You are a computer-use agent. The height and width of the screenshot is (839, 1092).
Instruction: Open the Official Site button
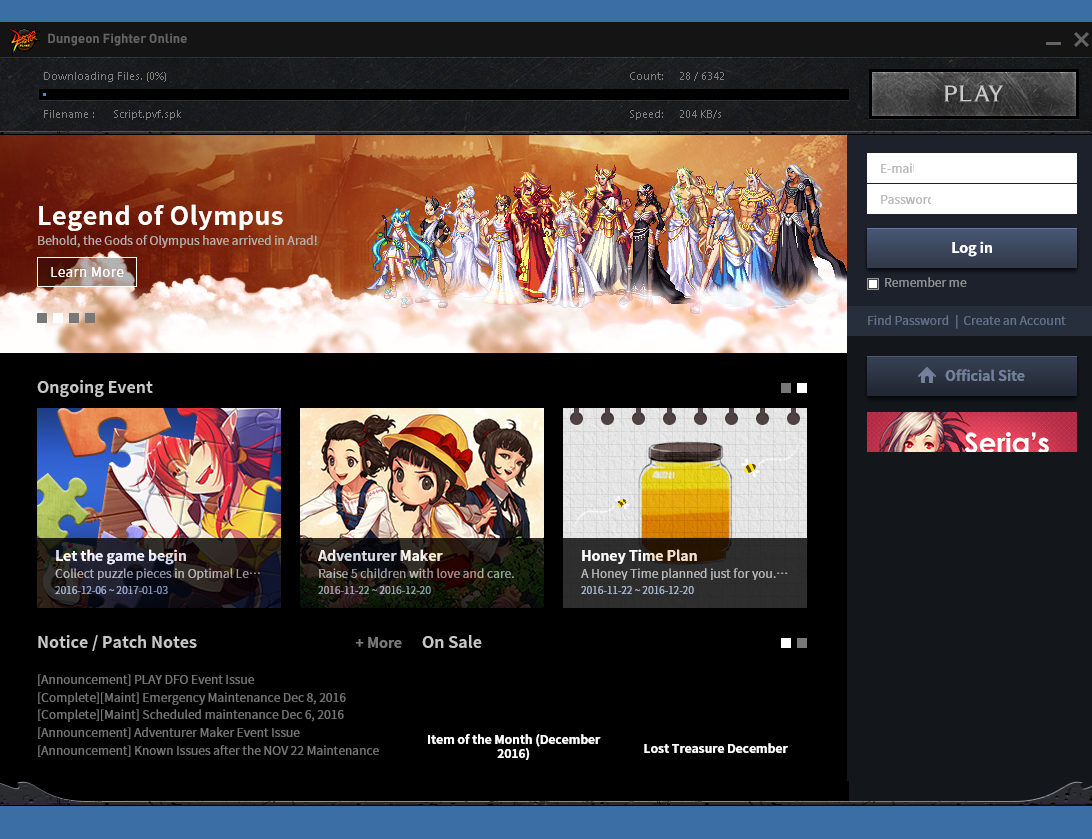[972, 376]
